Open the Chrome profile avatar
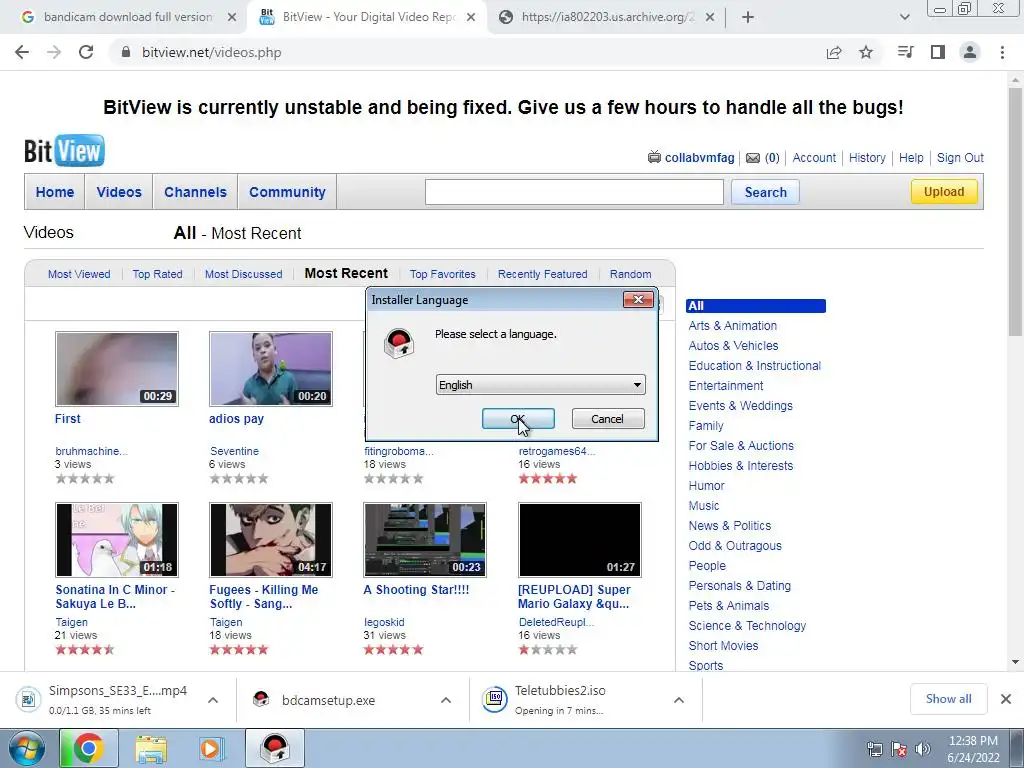The width and height of the screenshot is (1024, 768). click(970, 52)
